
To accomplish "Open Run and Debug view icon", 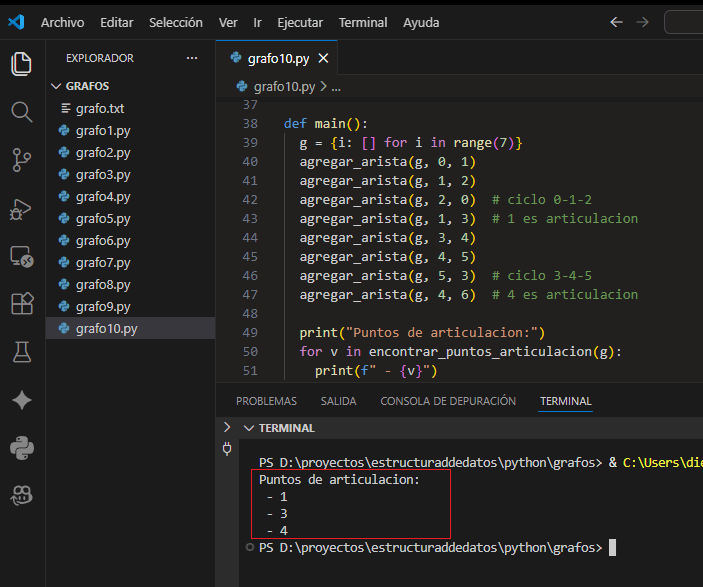I will (21, 208).
